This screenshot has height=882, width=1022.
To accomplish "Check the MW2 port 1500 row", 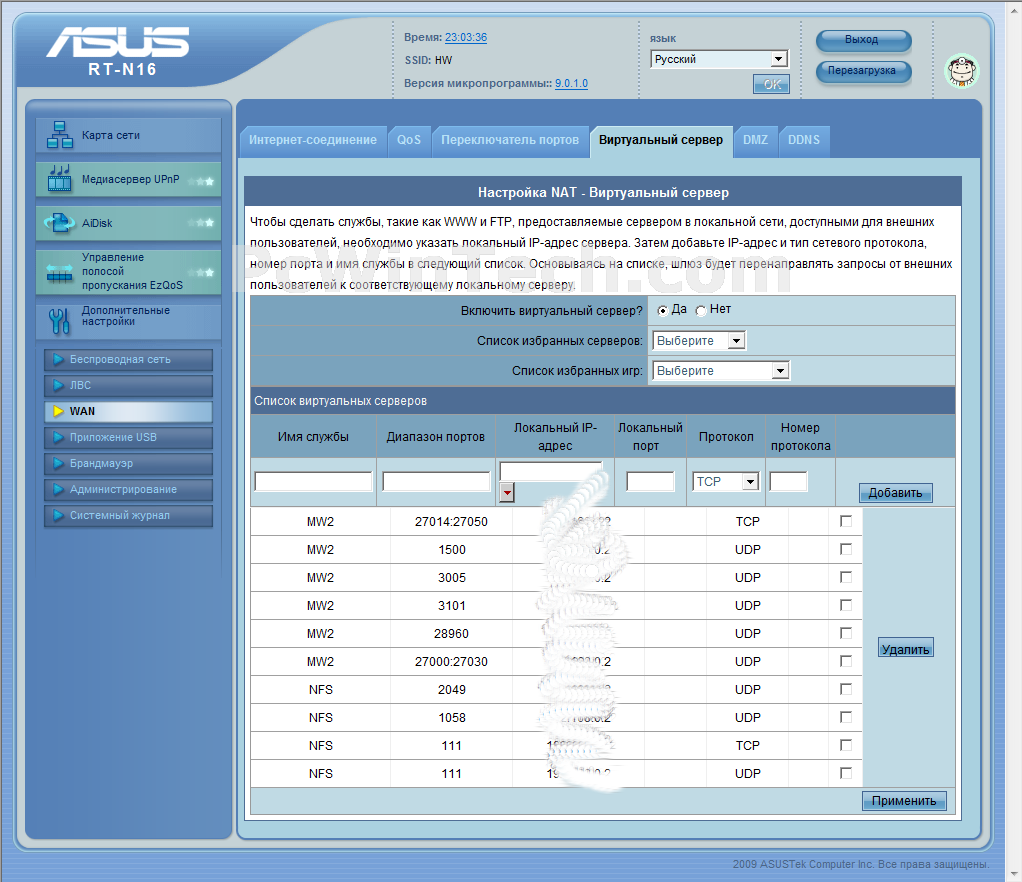I will coord(846,549).
